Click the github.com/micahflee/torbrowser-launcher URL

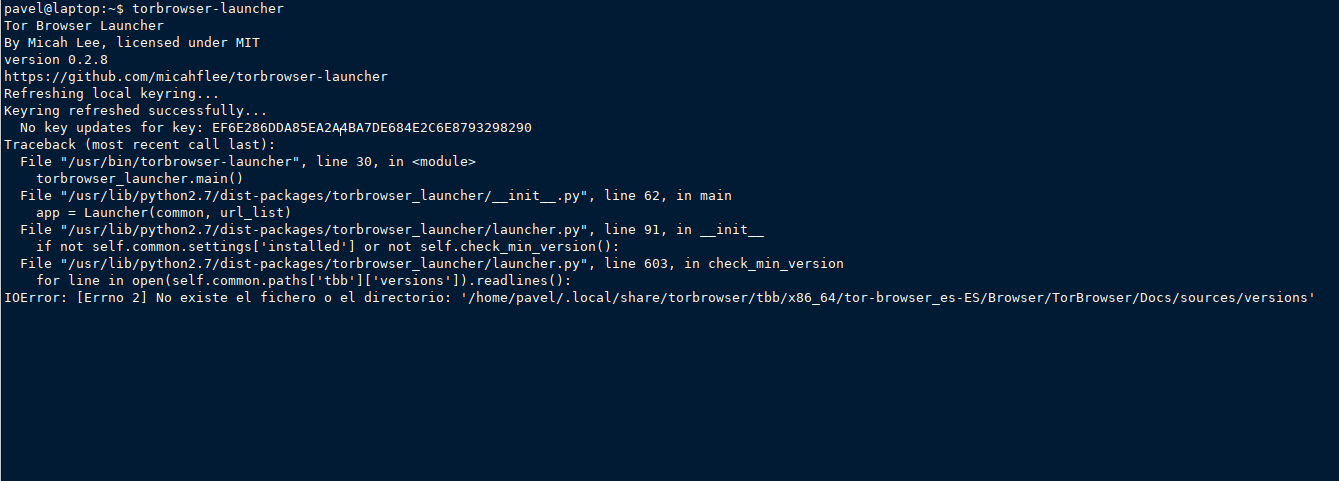(x=196, y=76)
